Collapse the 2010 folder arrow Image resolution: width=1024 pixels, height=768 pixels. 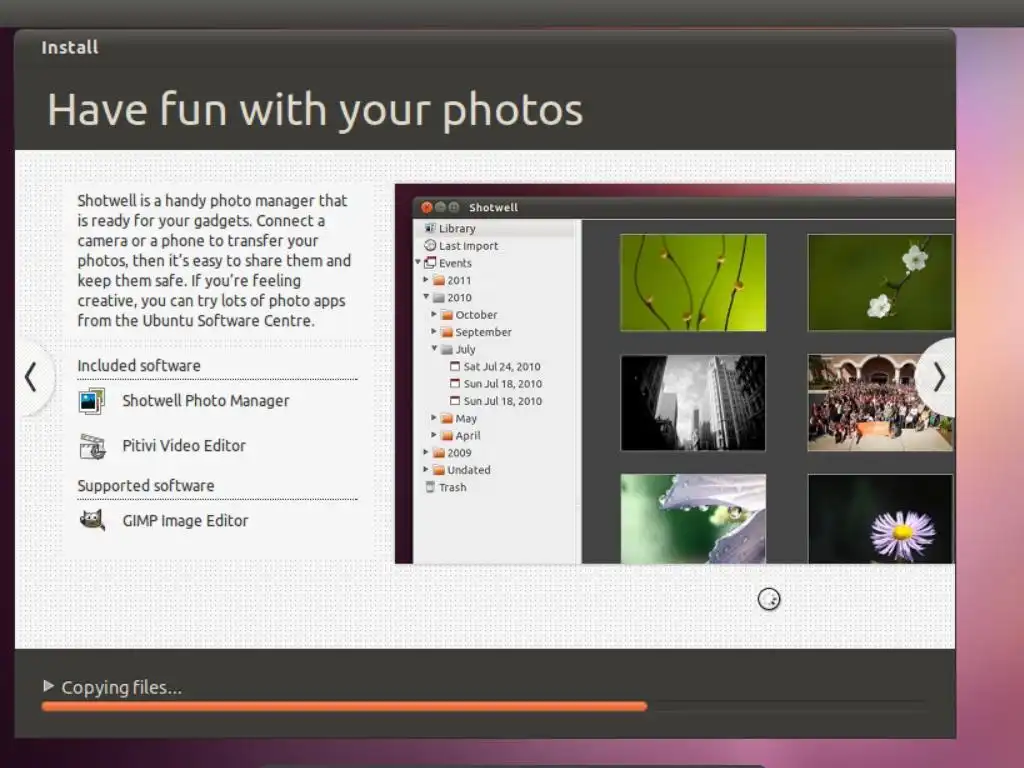[426, 296]
